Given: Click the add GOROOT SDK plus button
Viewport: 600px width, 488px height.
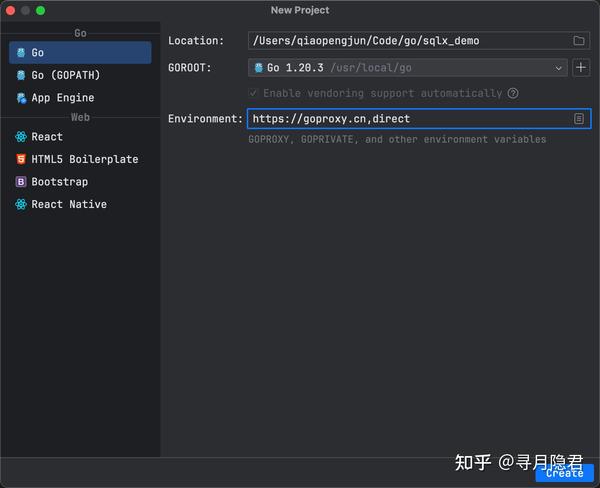Looking at the screenshot, I should click(x=581, y=67).
